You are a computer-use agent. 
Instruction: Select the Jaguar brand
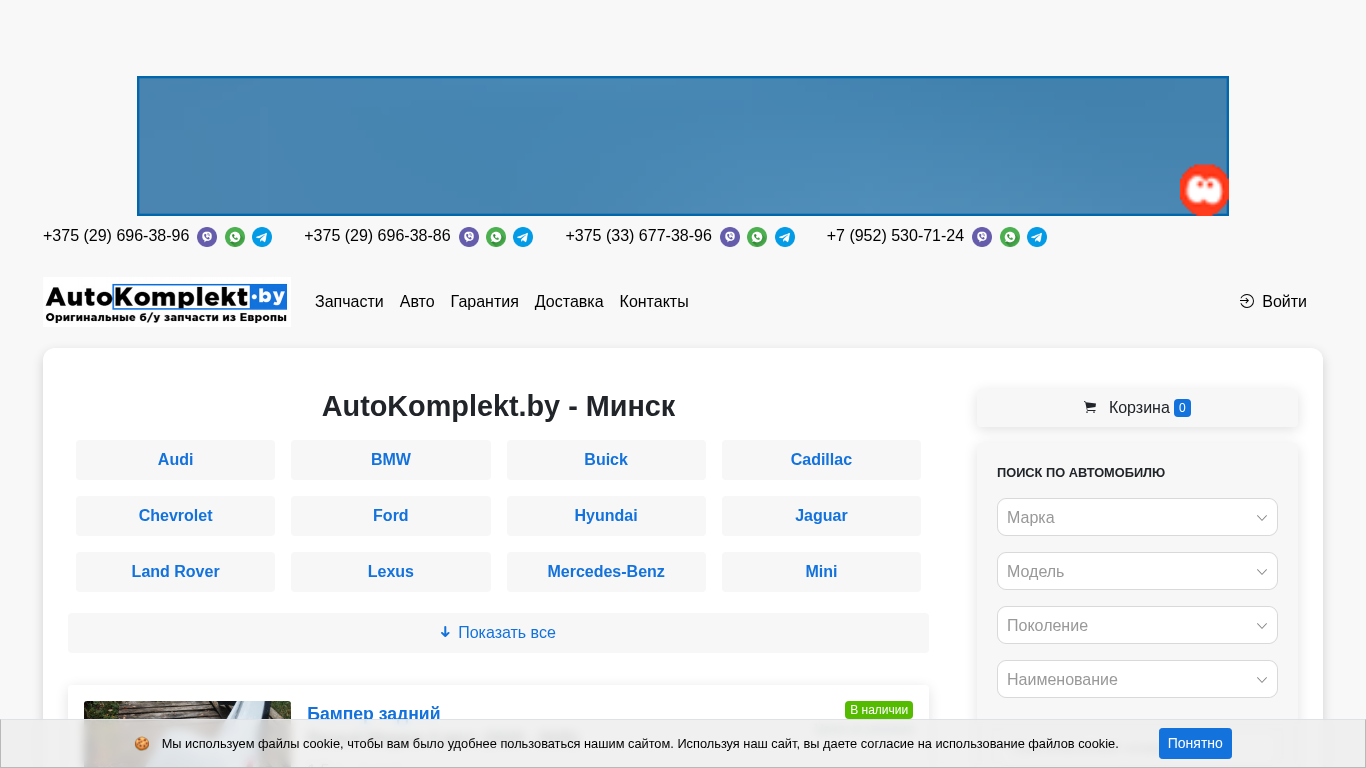tap(821, 516)
